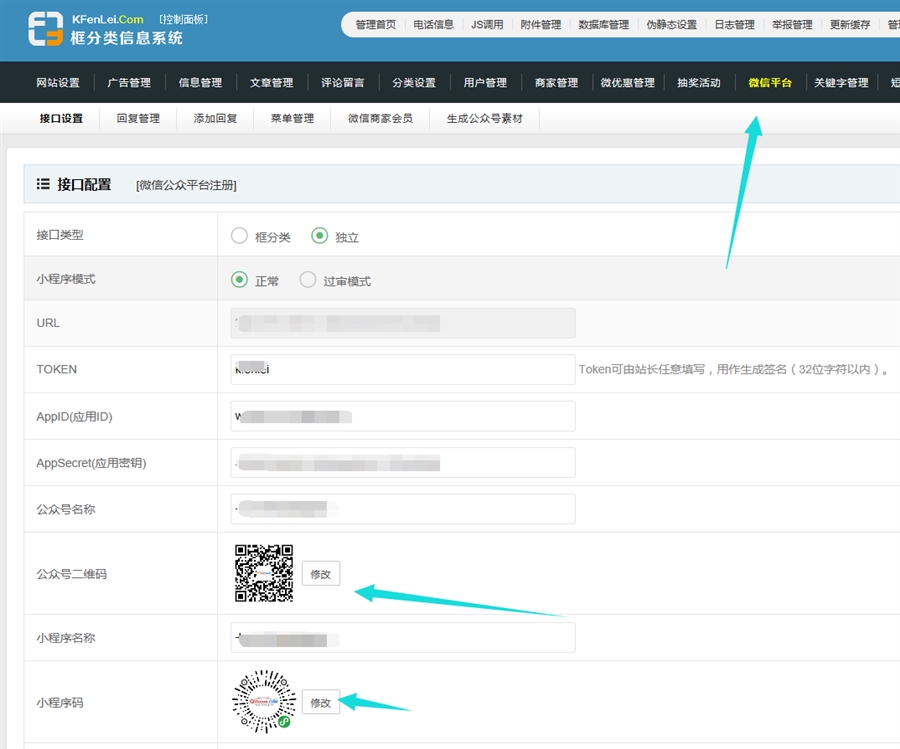
Task: Choose 过审模式 mini program mode
Action: pyautogui.click(x=307, y=280)
